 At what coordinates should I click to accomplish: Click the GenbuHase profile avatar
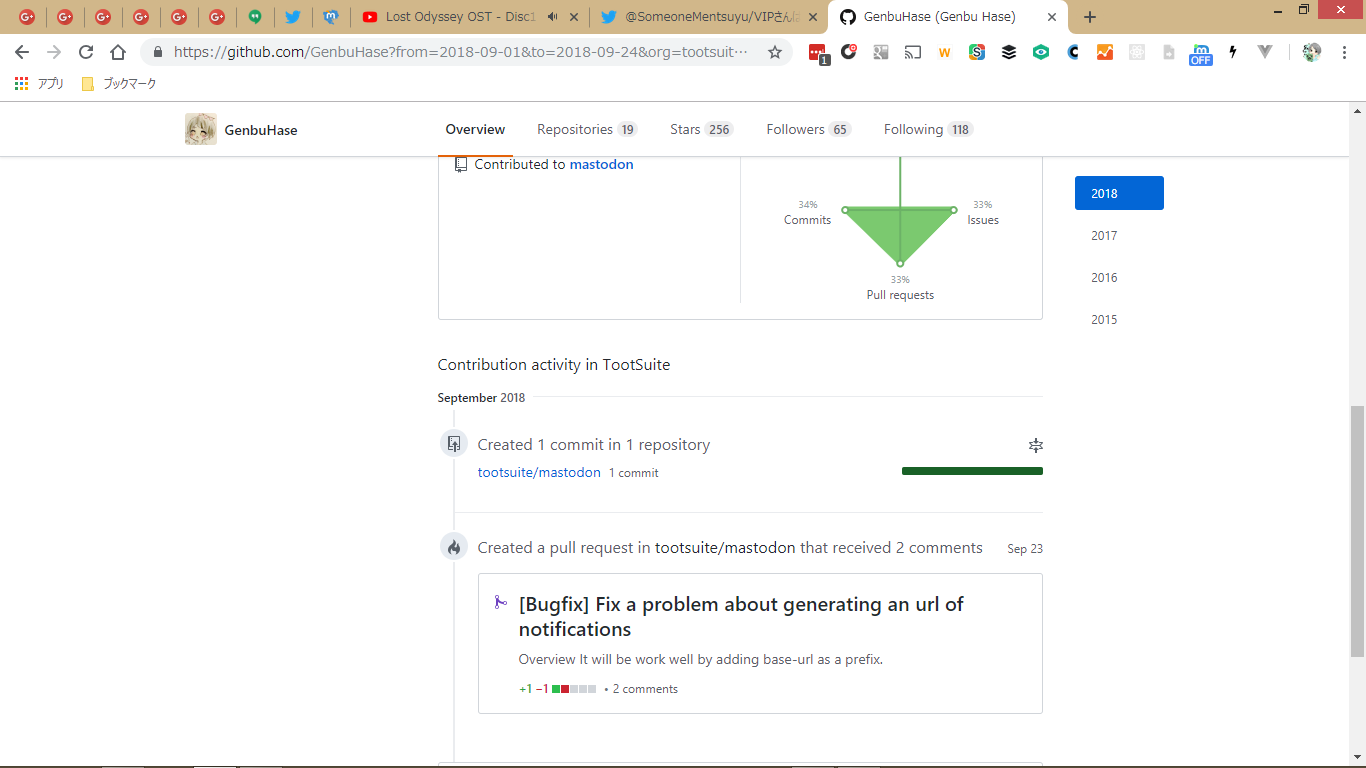point(201,130)
